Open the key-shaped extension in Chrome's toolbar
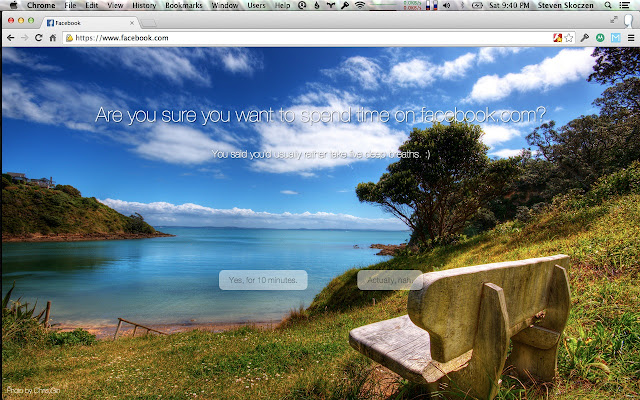The width and height of the screenshot is (640, 400). coord(585,38)
